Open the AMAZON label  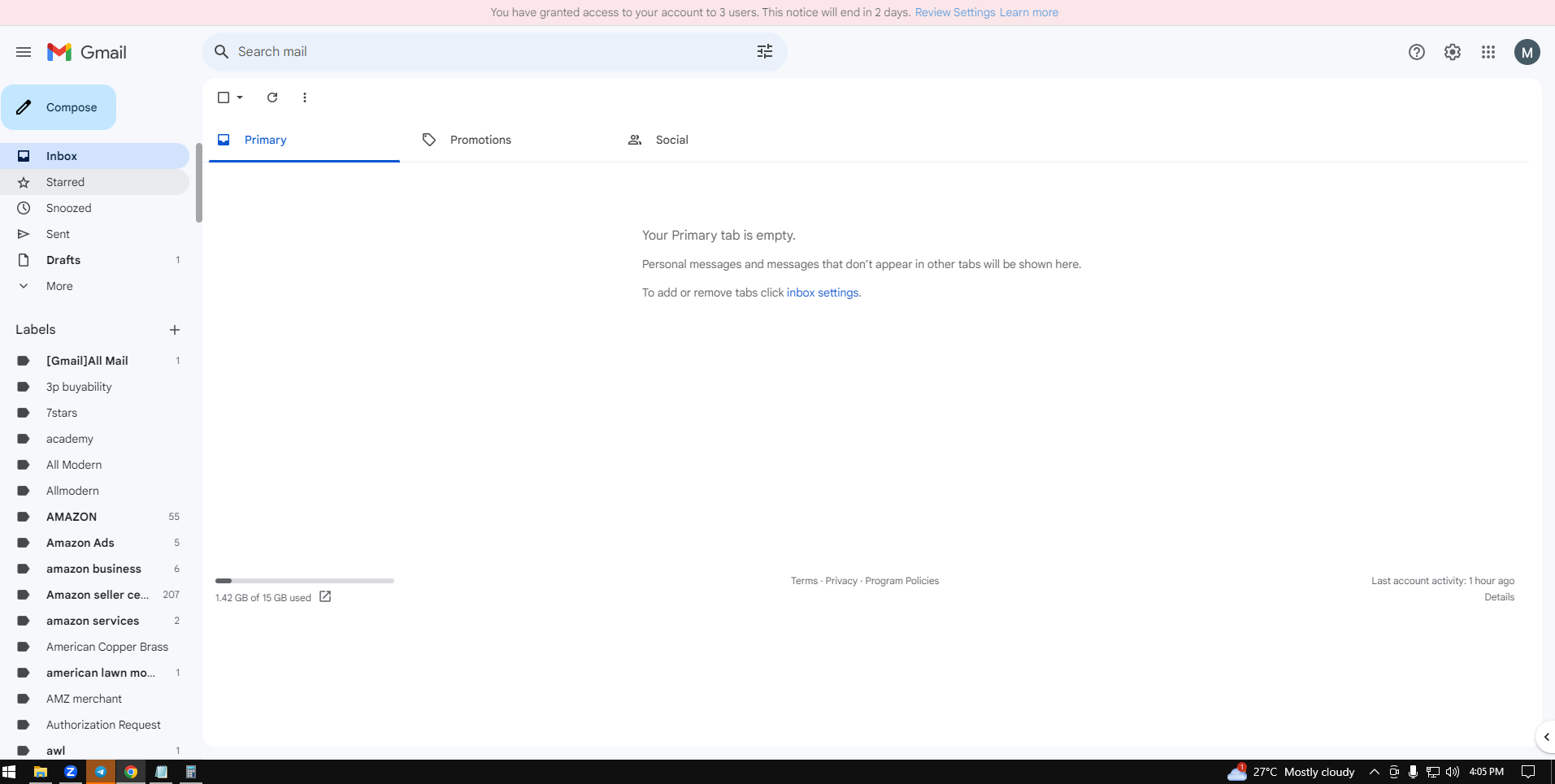[94, 517]
